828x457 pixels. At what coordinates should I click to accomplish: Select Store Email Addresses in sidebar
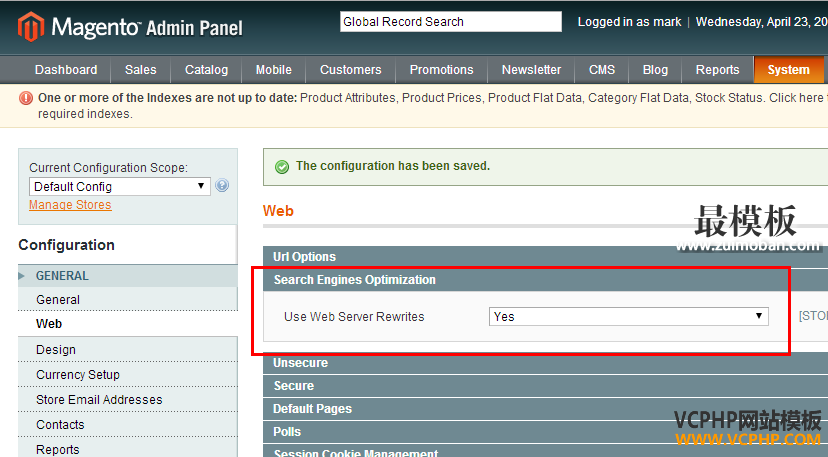tap(128, 400)
